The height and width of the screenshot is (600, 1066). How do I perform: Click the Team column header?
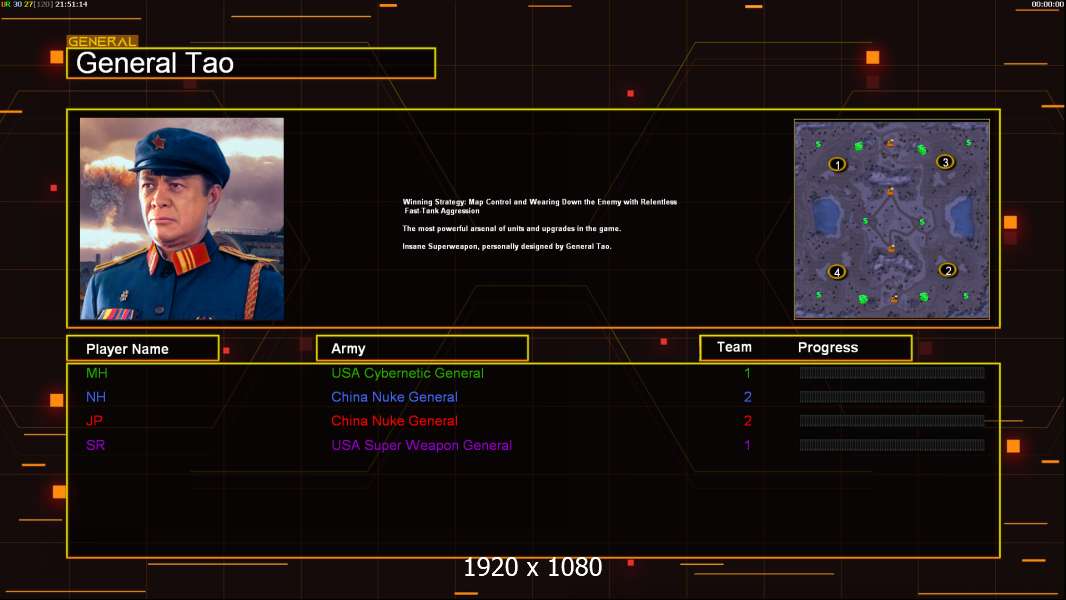point(734,347)
